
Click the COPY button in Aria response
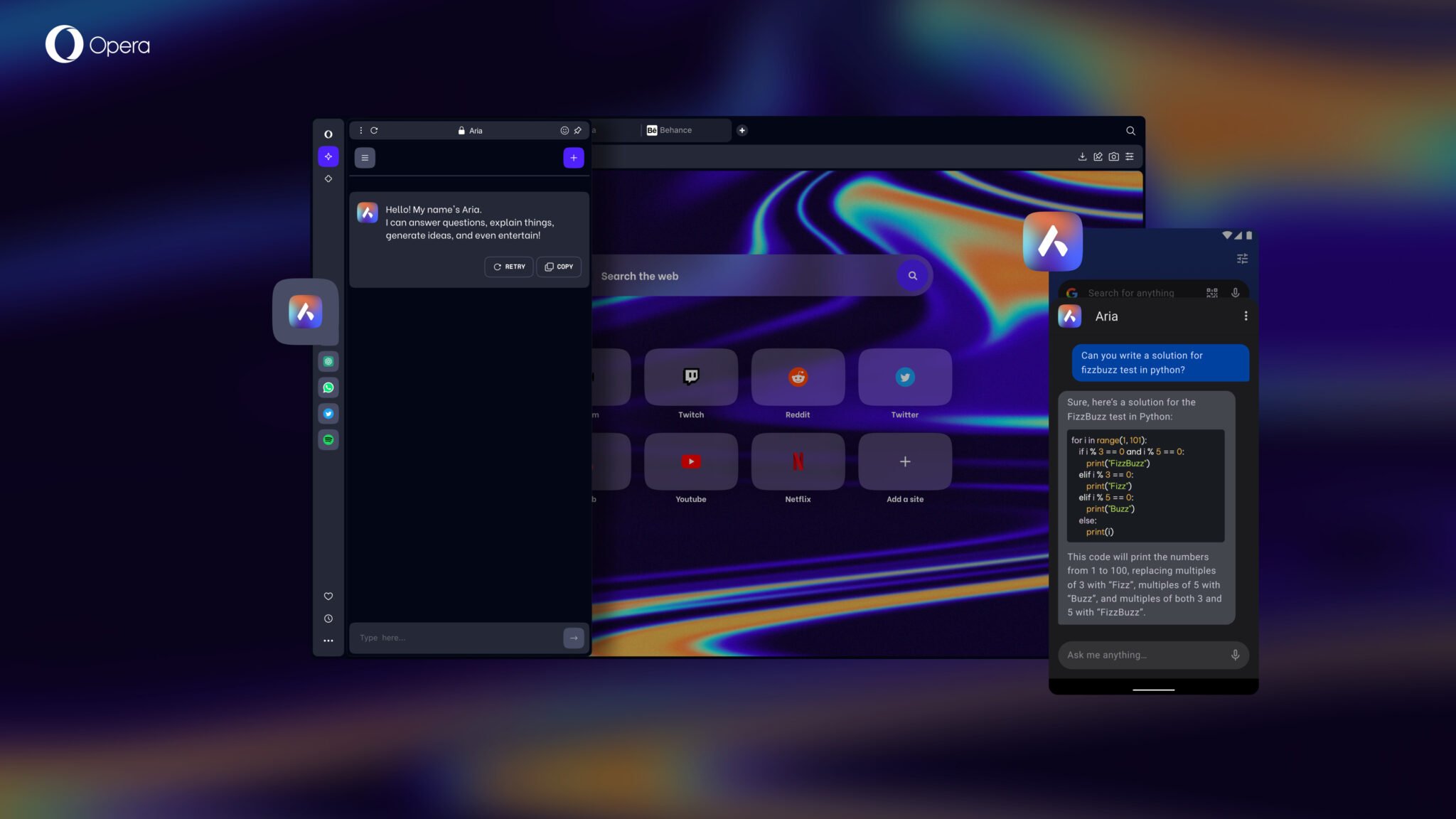pyautogui.click(x=559, y=267)
